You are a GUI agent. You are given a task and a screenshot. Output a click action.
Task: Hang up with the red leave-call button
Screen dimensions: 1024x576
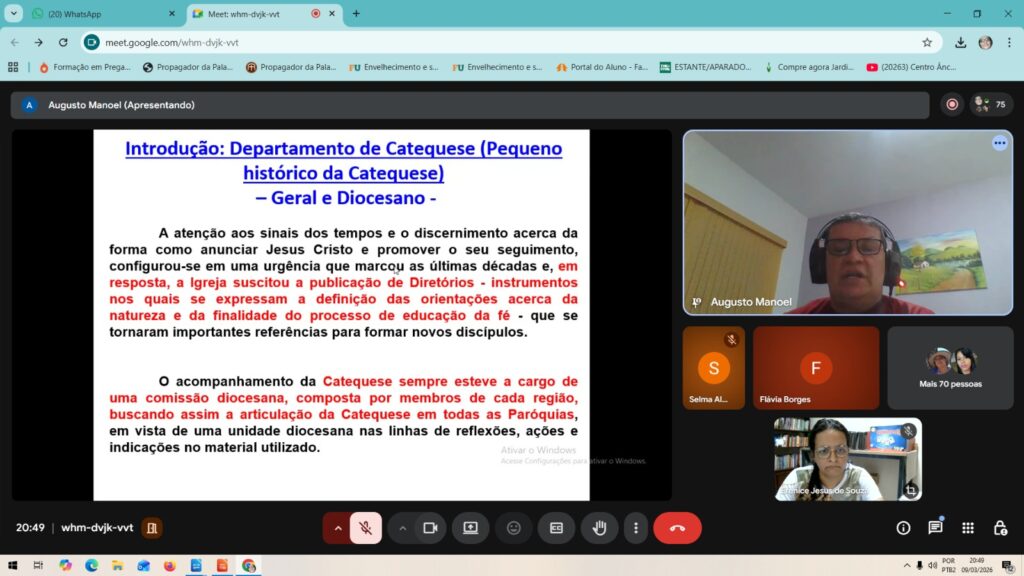pyautogui.click(x=677, y=528)
